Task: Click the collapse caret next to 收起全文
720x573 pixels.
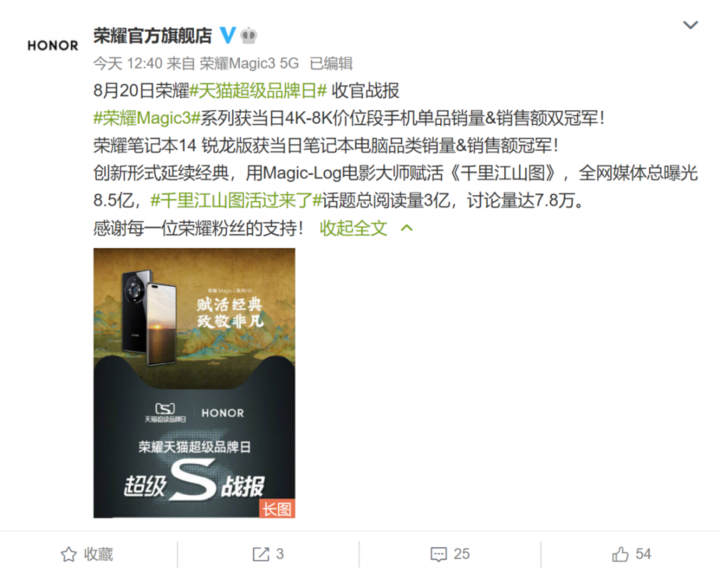Action: (x=407, y=228)
